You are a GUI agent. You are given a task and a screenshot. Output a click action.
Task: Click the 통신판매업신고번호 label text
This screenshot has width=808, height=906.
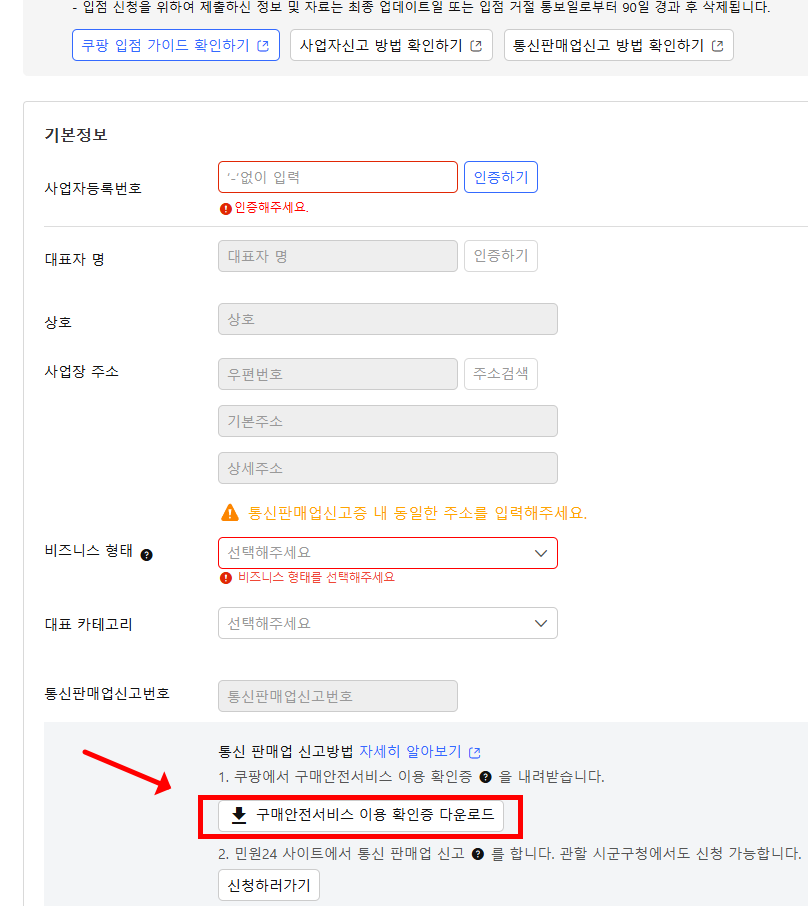(x=107, y=693)
